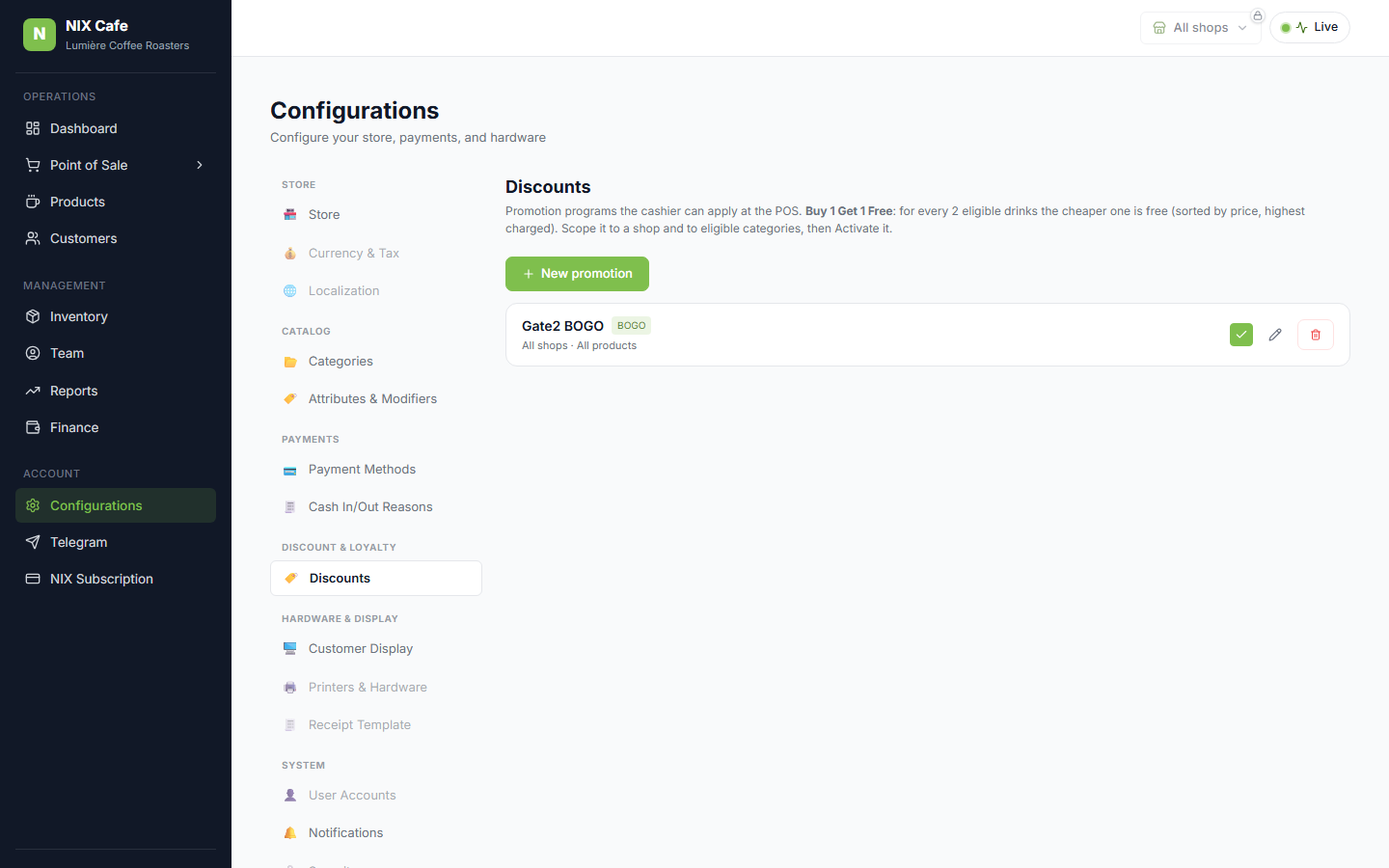Toggle the Live status indicator

pyautogui.click(x=1310, y=28)
